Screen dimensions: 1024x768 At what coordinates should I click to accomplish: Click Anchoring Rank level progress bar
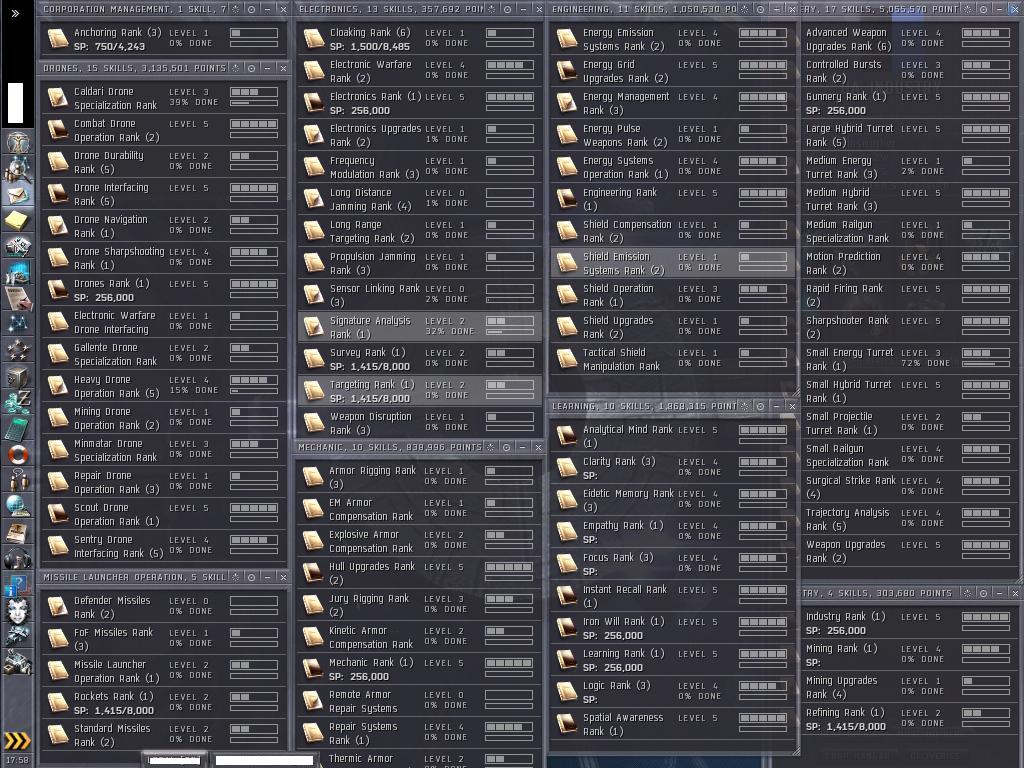coord(254,33)
